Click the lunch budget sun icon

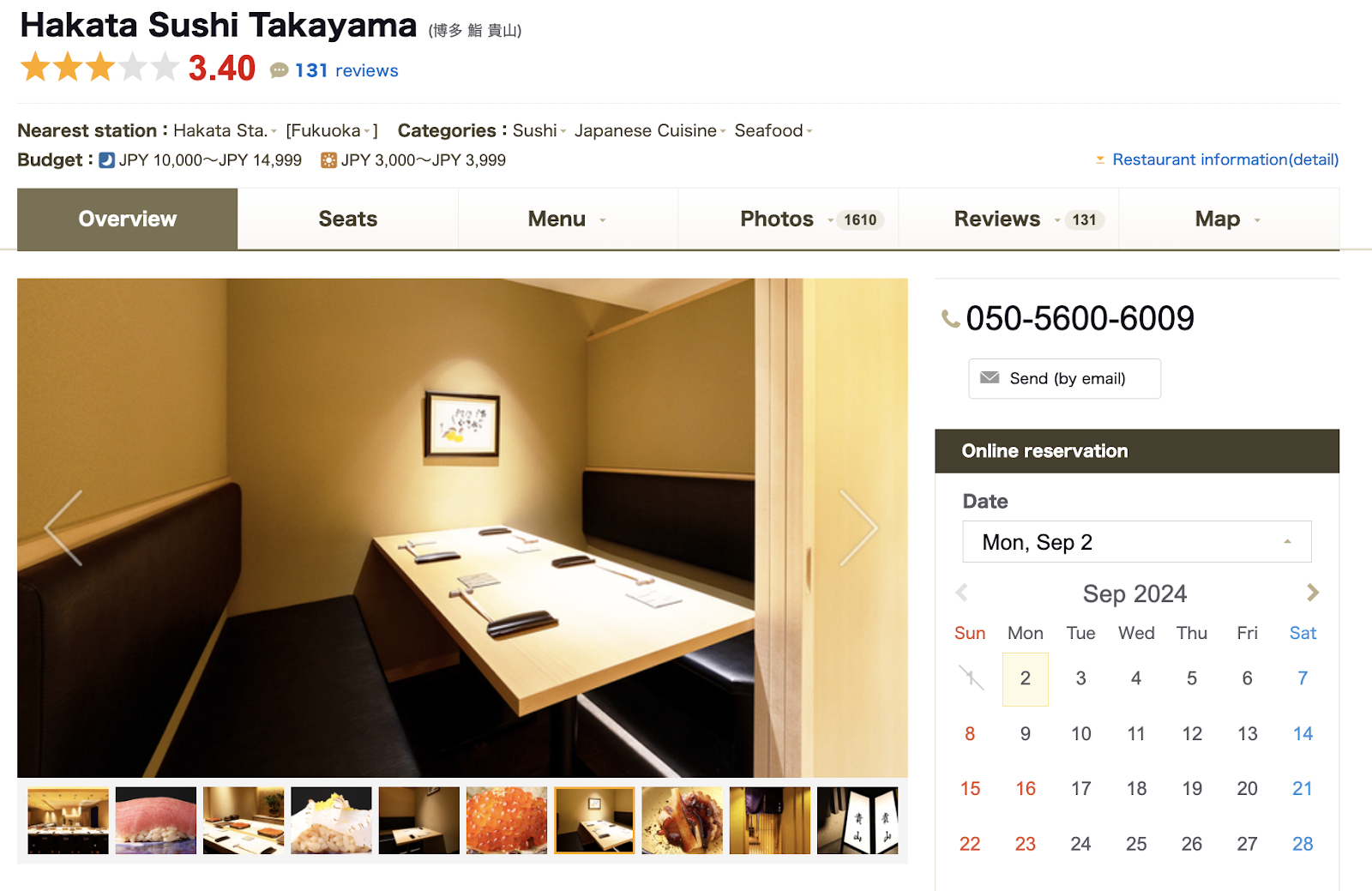click(328, 160)
